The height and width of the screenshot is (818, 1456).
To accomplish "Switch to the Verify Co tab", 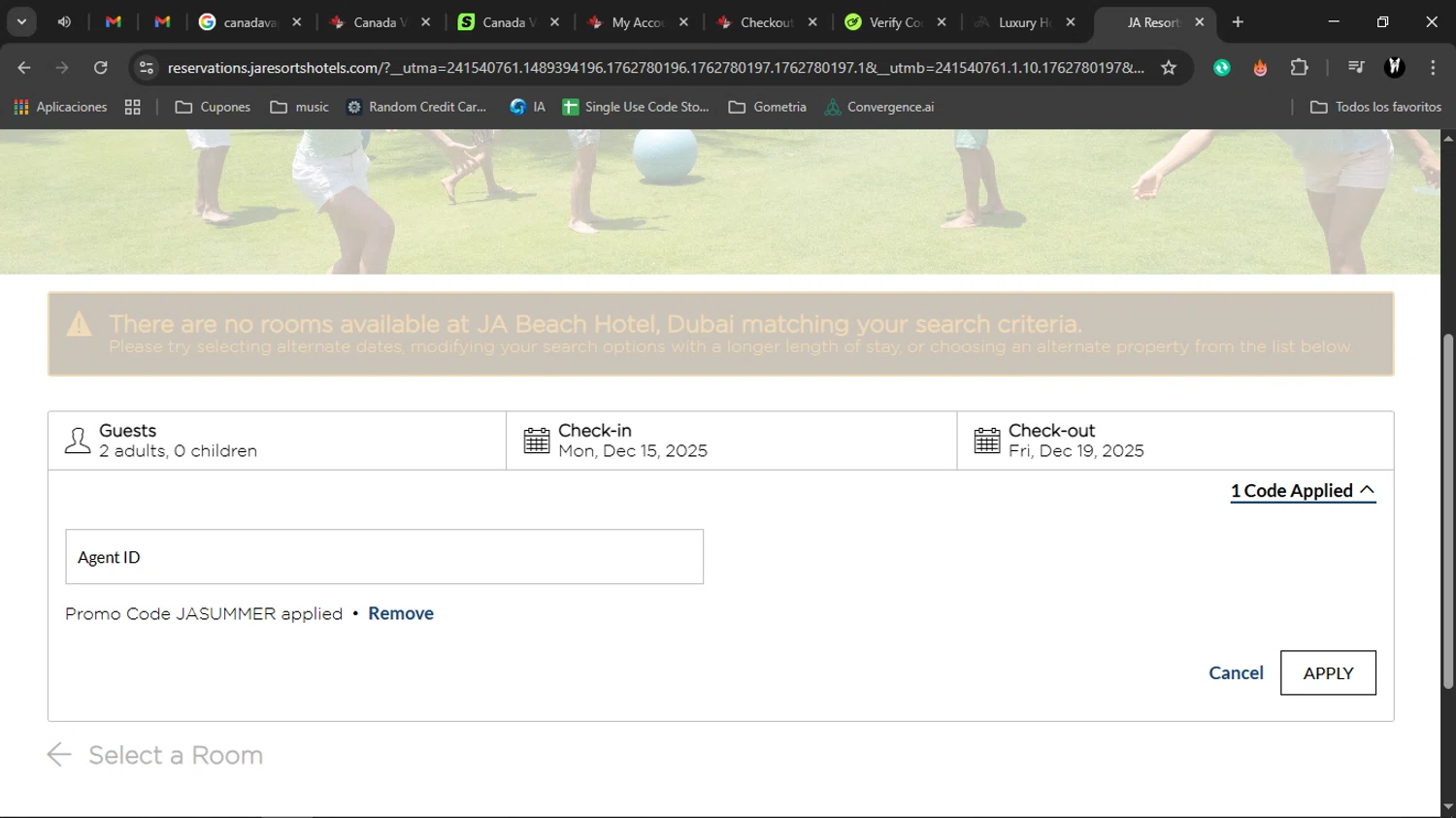I will coord(896,21).
